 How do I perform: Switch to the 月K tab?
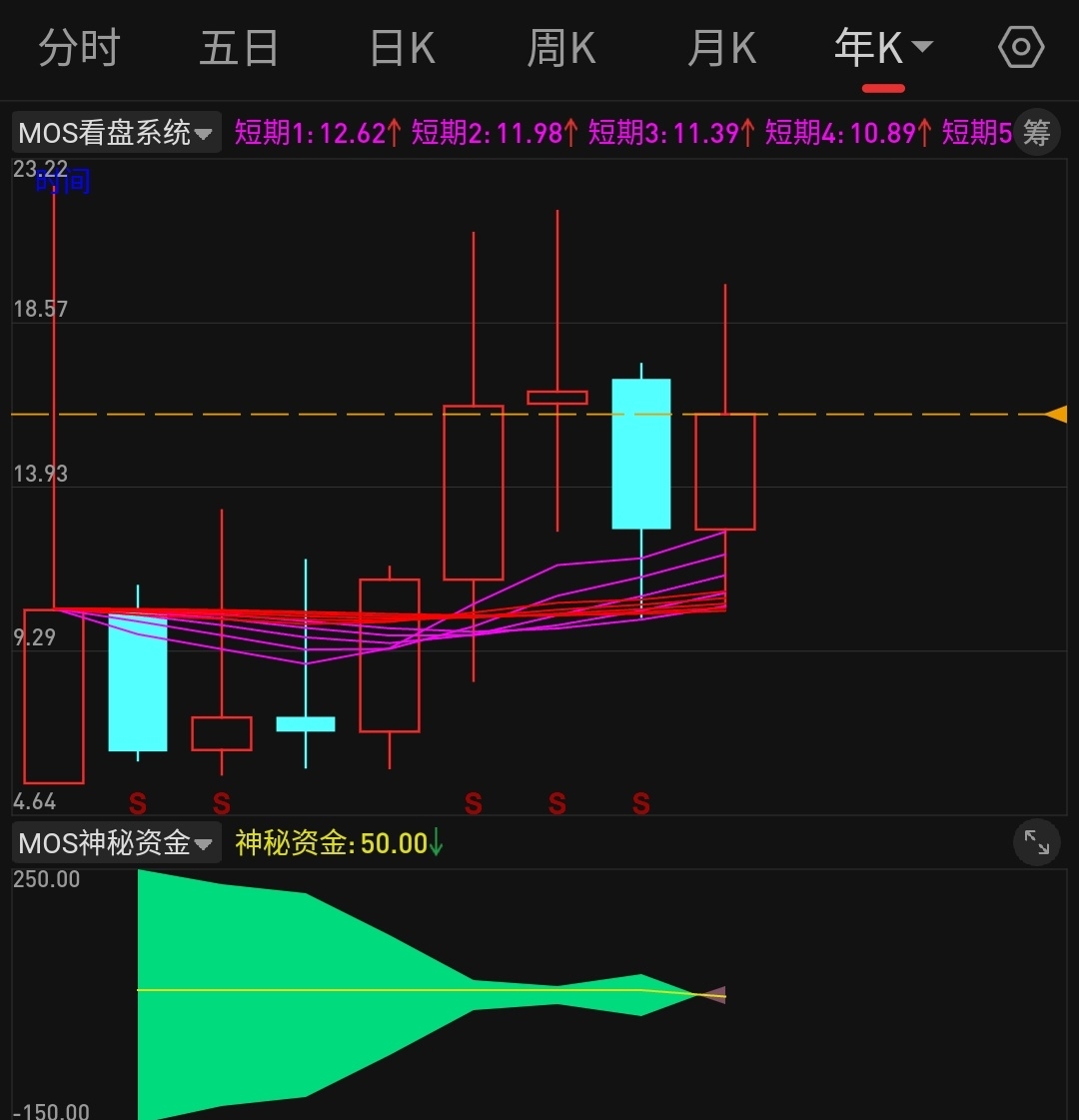coord(722,48)
